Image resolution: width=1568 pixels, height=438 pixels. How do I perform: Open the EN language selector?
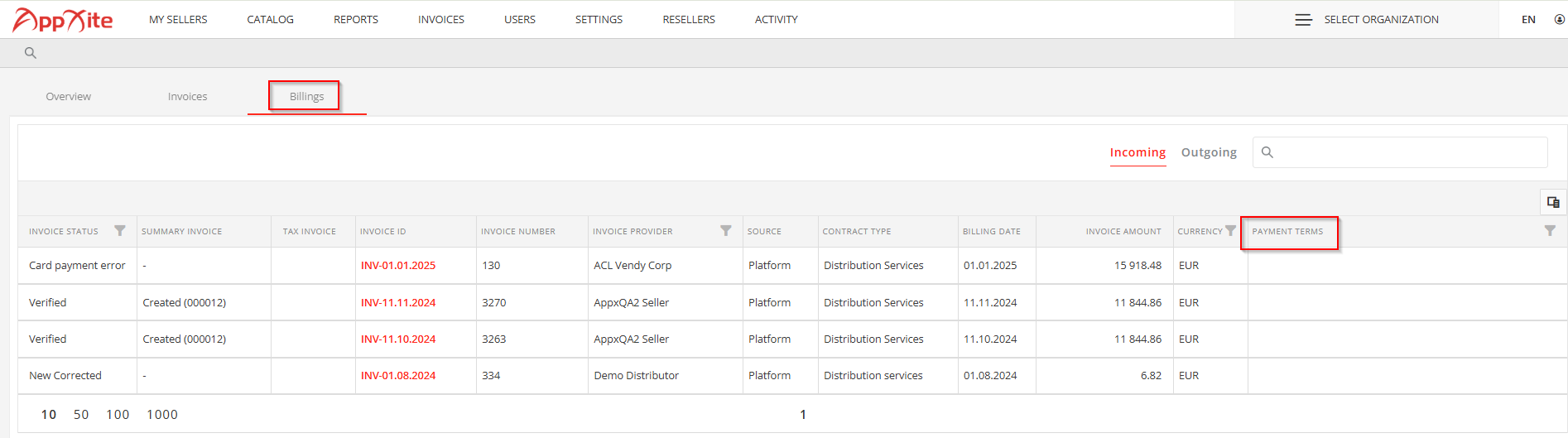[x=1528, y=20]
